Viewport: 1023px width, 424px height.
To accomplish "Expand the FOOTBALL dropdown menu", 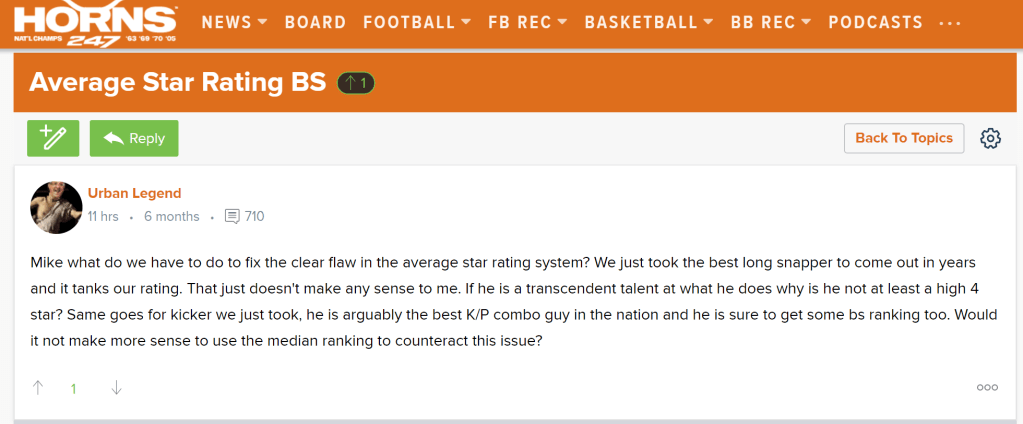I will tap(417, 22).
